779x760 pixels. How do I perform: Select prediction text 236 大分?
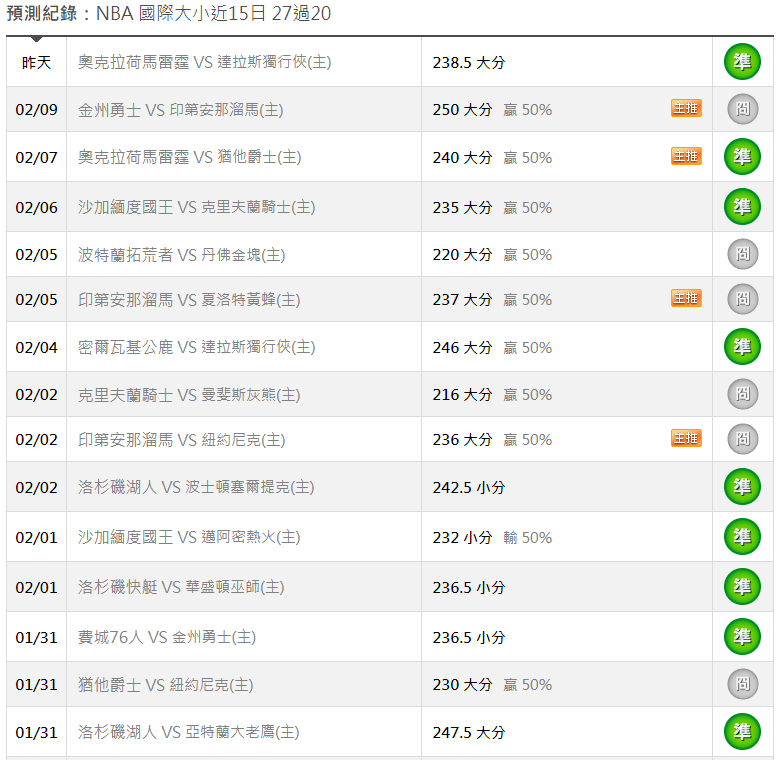462,440
